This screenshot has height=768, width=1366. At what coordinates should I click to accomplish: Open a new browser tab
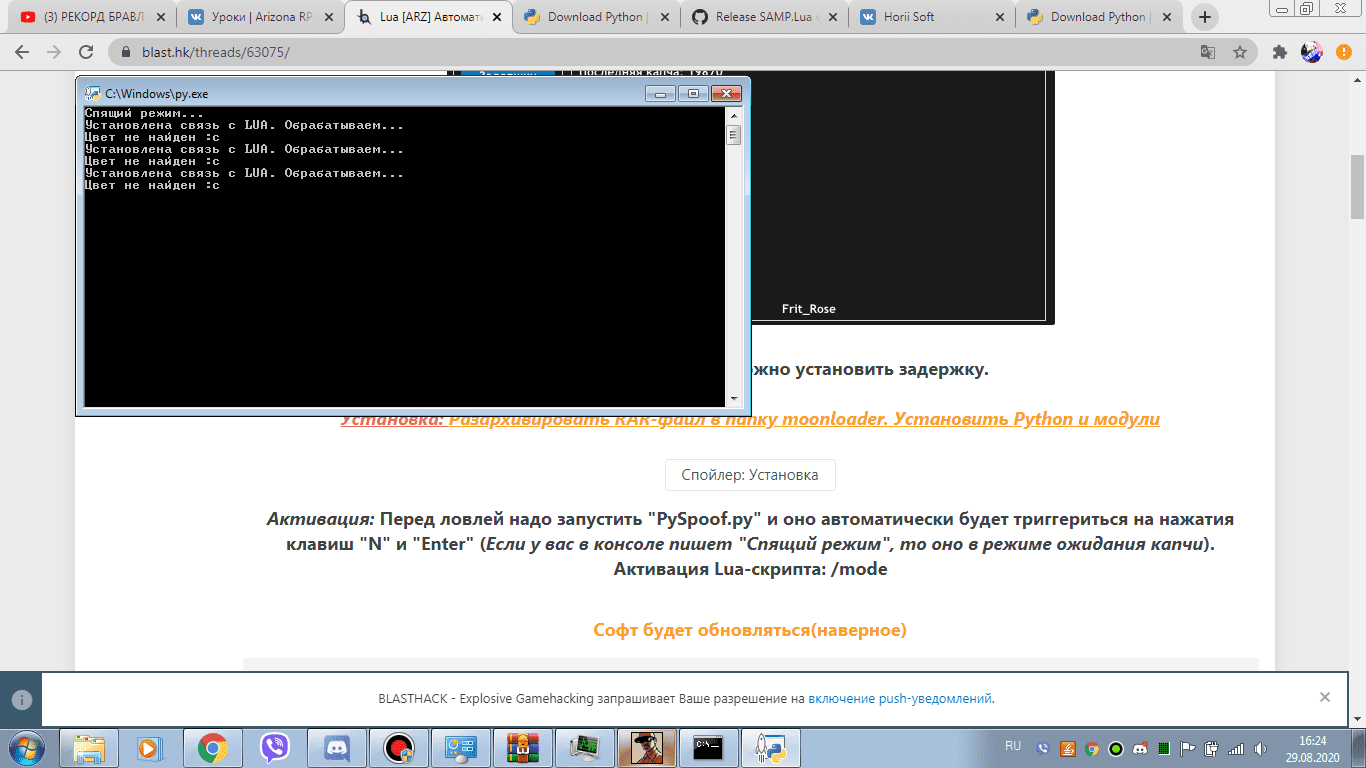[x=1206, y=17]
